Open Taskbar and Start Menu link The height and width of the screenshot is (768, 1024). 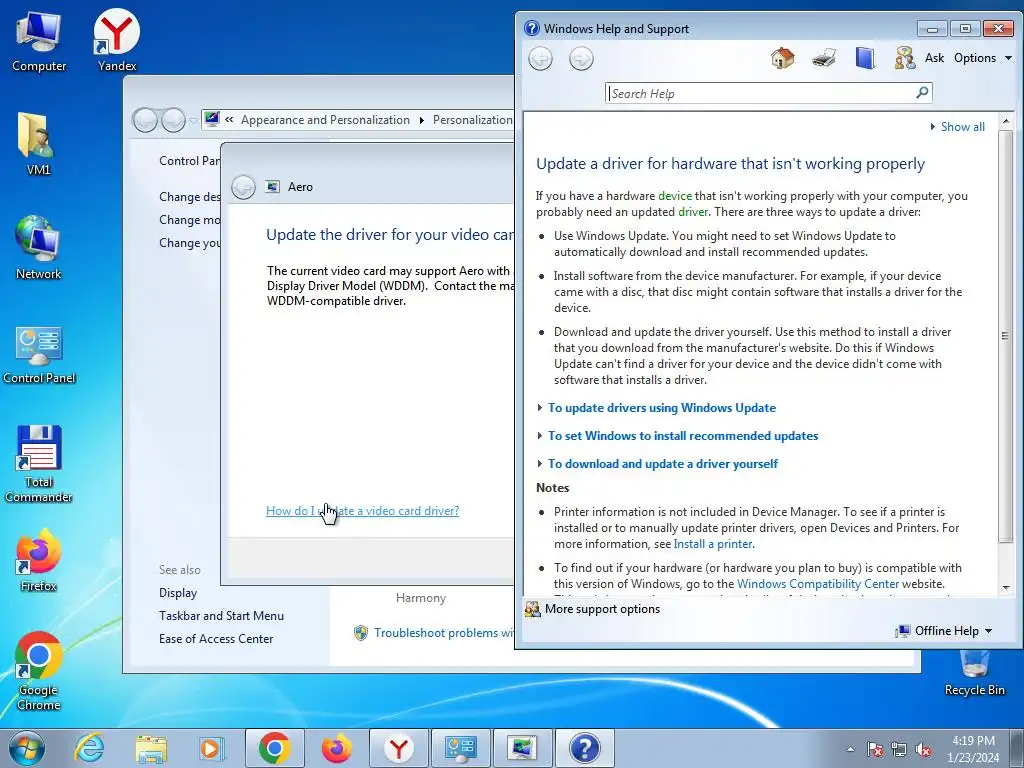pos(221,616)
